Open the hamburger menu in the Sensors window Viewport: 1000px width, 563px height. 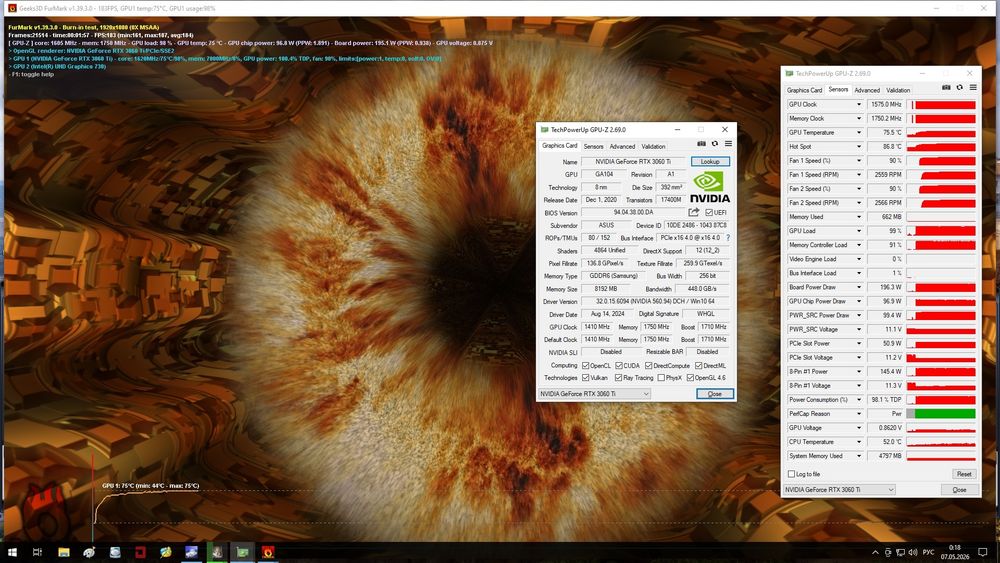[x=973, y=87]
